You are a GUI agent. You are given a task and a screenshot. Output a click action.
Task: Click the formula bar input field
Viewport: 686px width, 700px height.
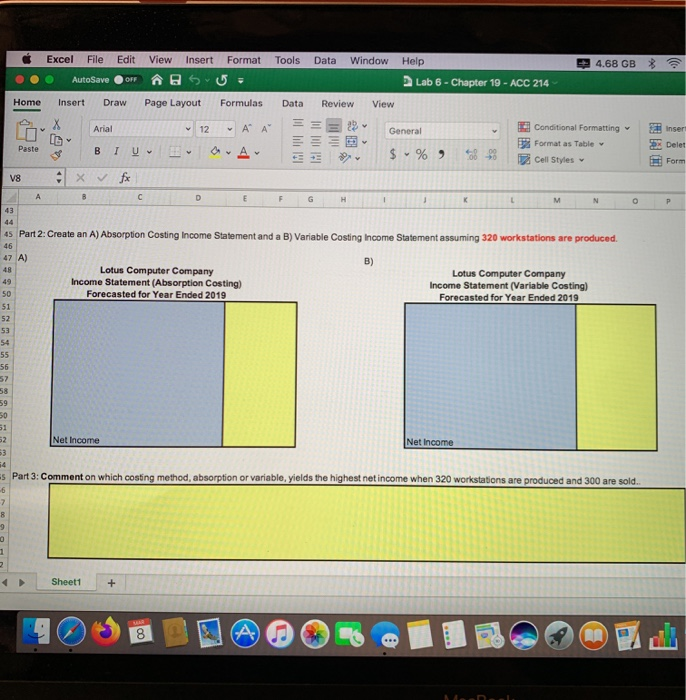(x=410, y=179)
